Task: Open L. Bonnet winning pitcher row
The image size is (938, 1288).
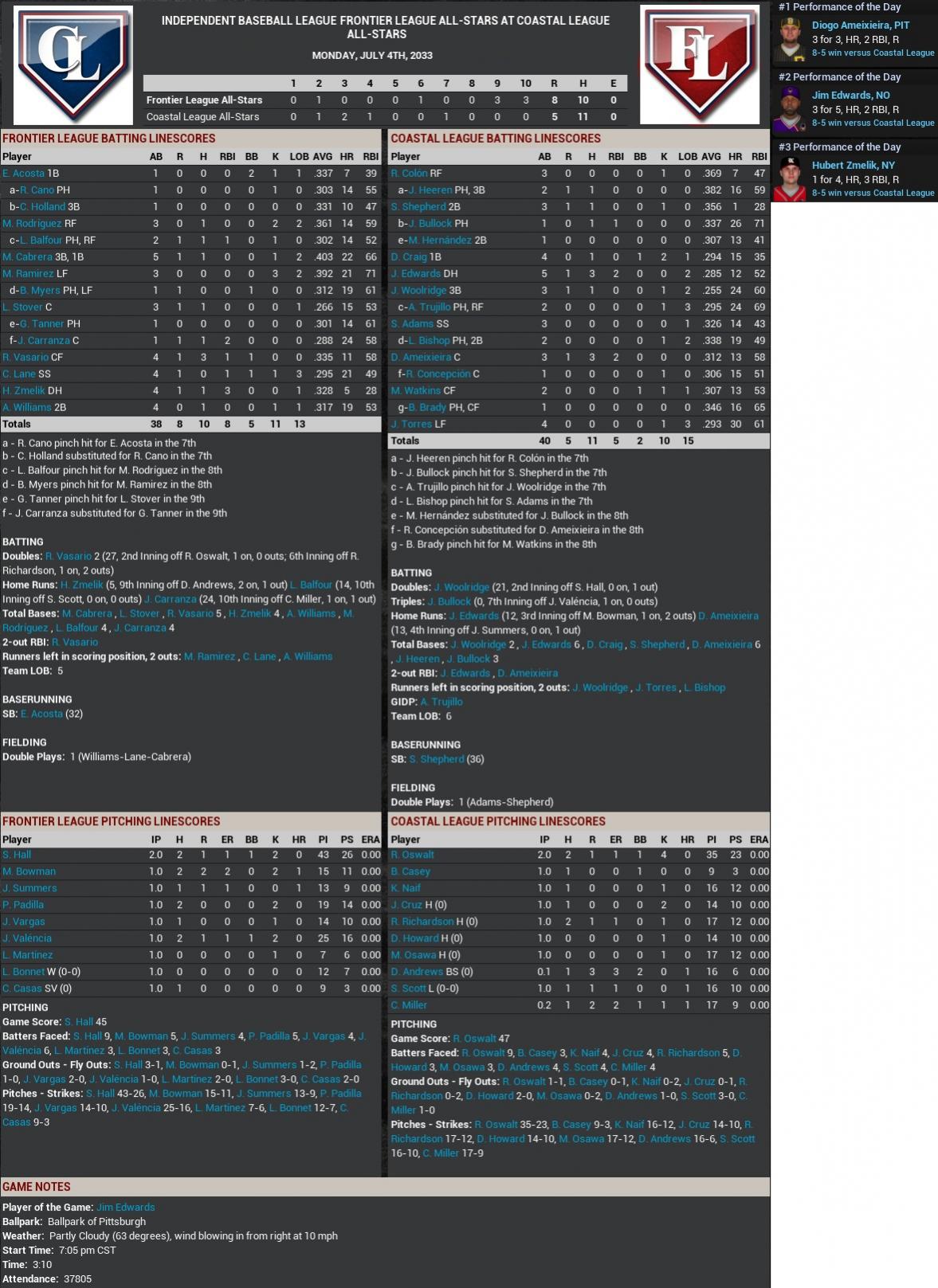Action: pyautogui.click(x=24, y=972)
